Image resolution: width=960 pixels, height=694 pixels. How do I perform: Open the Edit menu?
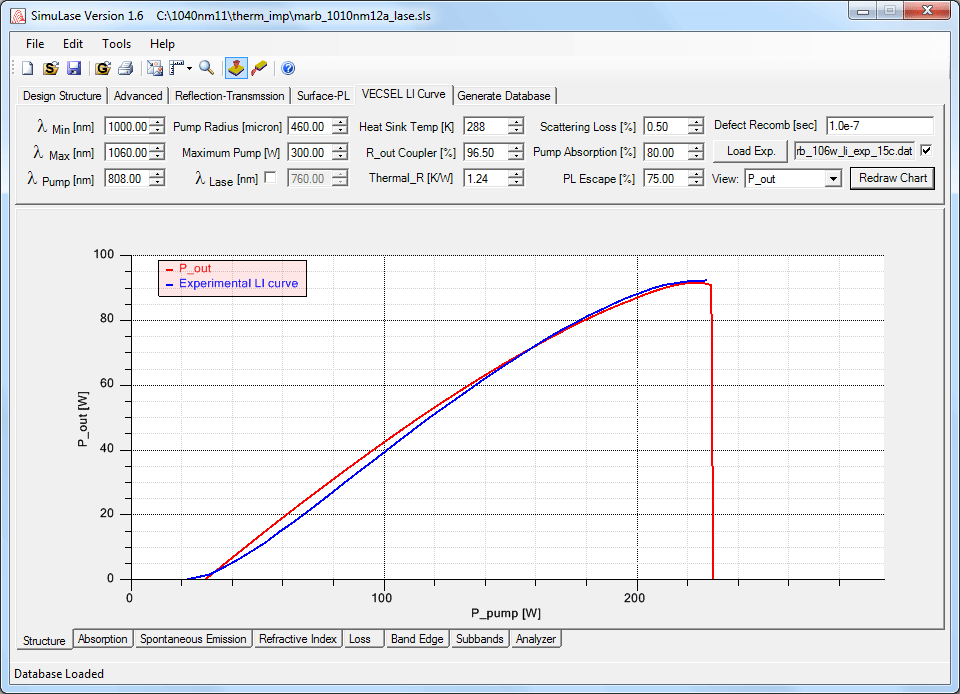click(x=73, y=44)
